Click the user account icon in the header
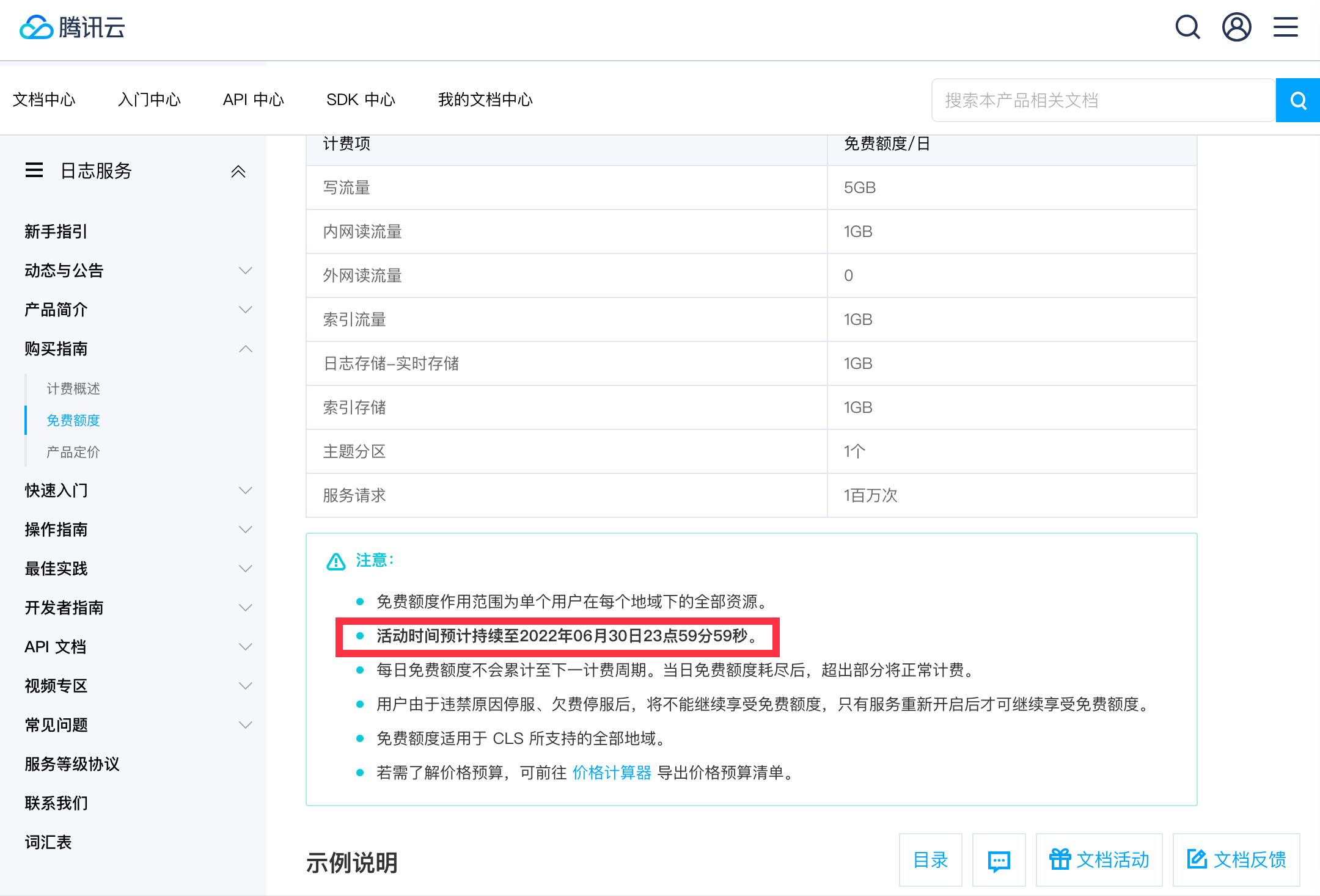The image size is (1320, 896). point(1236,27)
